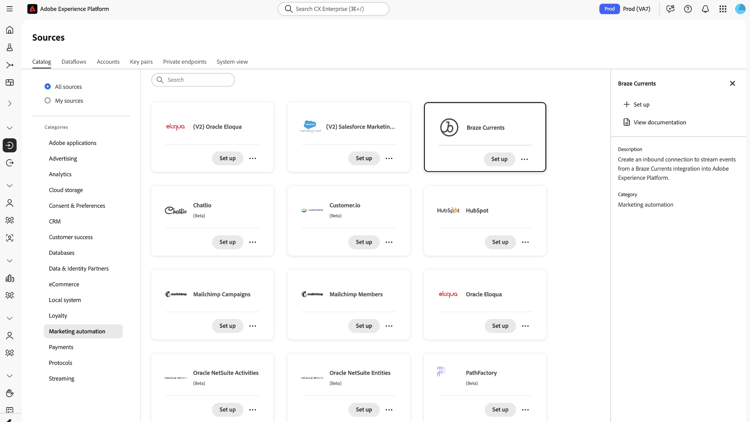Open more options on PathFactory card

point(525,410)
